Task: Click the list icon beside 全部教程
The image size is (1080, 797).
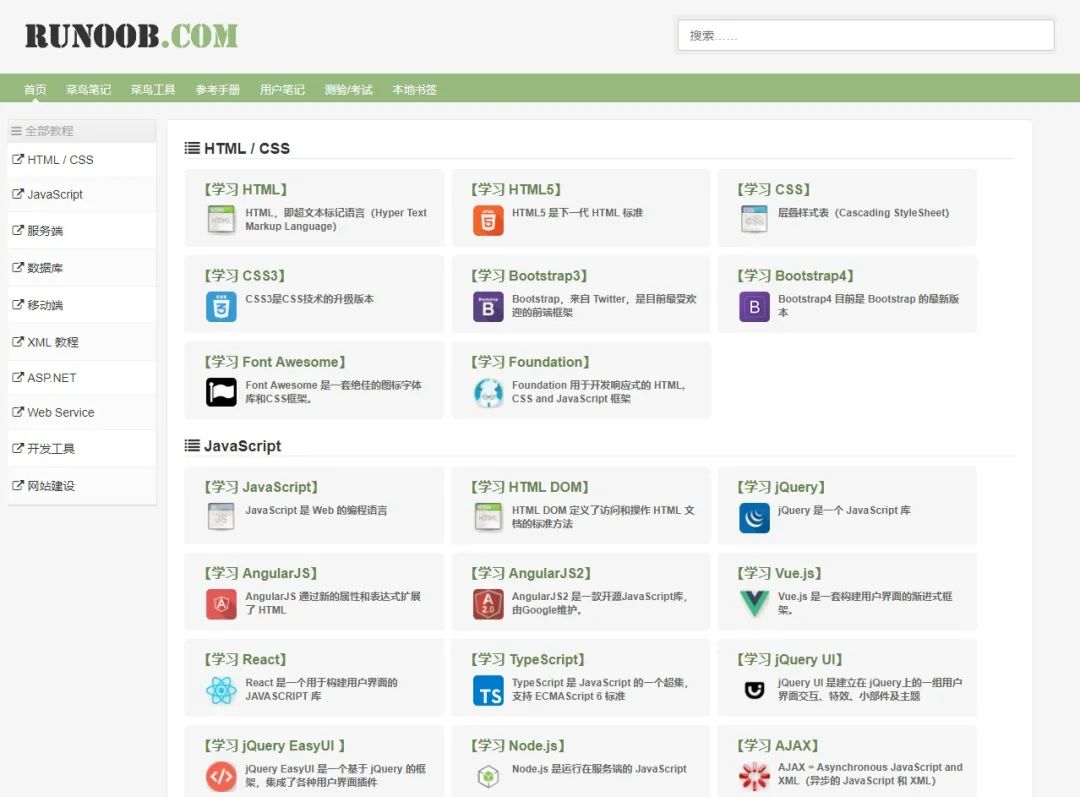Action: 16,131
